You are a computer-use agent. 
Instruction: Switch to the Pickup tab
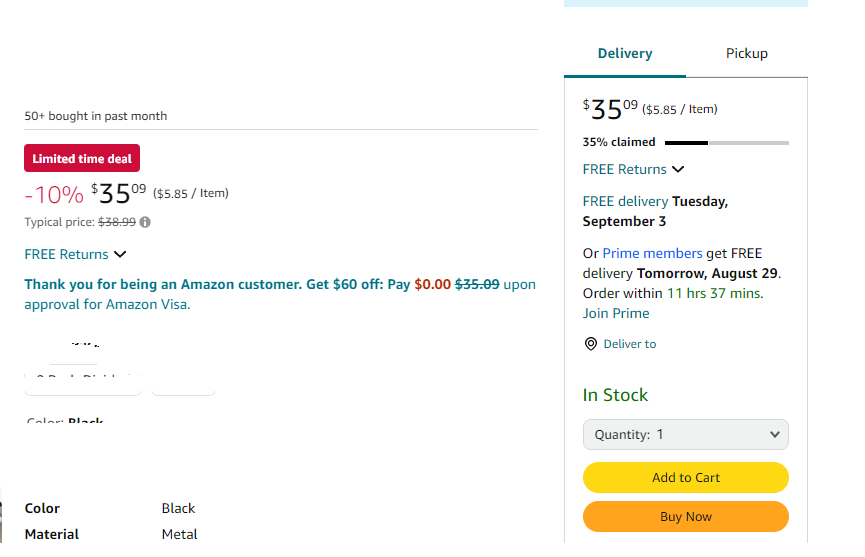click(746, 53)
